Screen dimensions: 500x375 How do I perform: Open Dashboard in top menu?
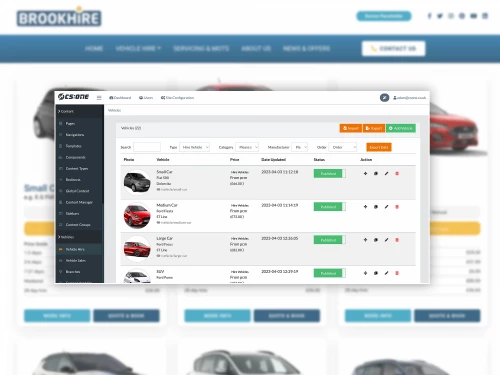120,98
